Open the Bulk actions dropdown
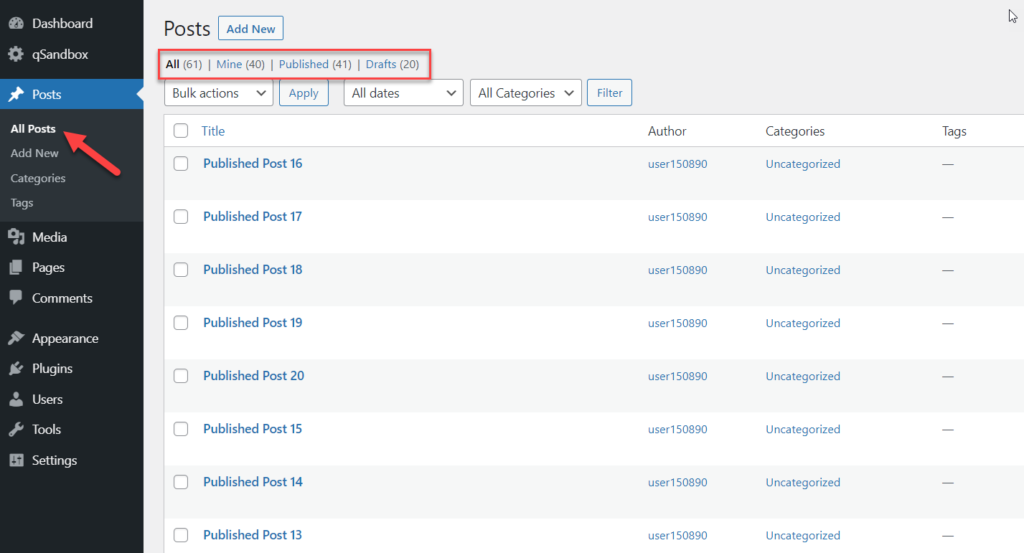The width and height of the screenshot is (1024, 553). tap(219, 93)
